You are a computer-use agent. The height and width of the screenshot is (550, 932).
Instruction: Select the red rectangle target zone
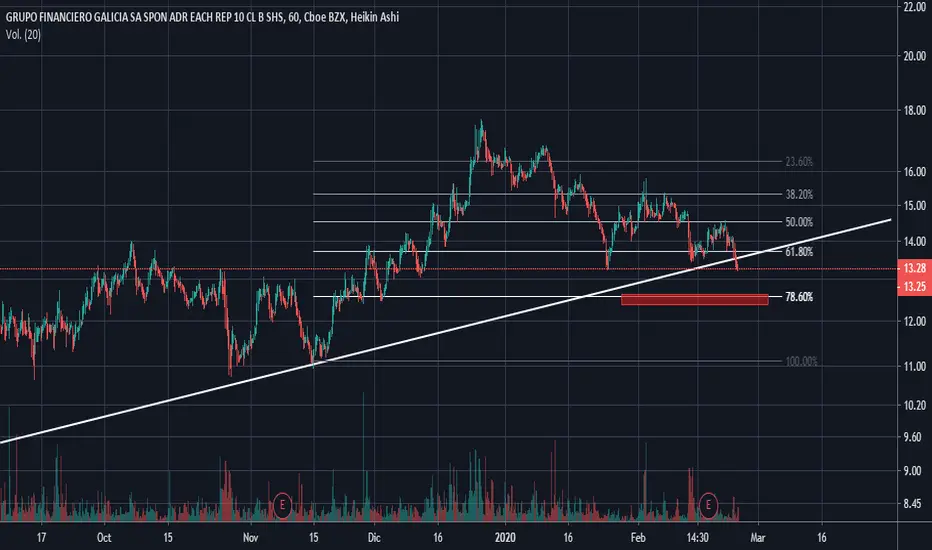[x=694, y=299]
